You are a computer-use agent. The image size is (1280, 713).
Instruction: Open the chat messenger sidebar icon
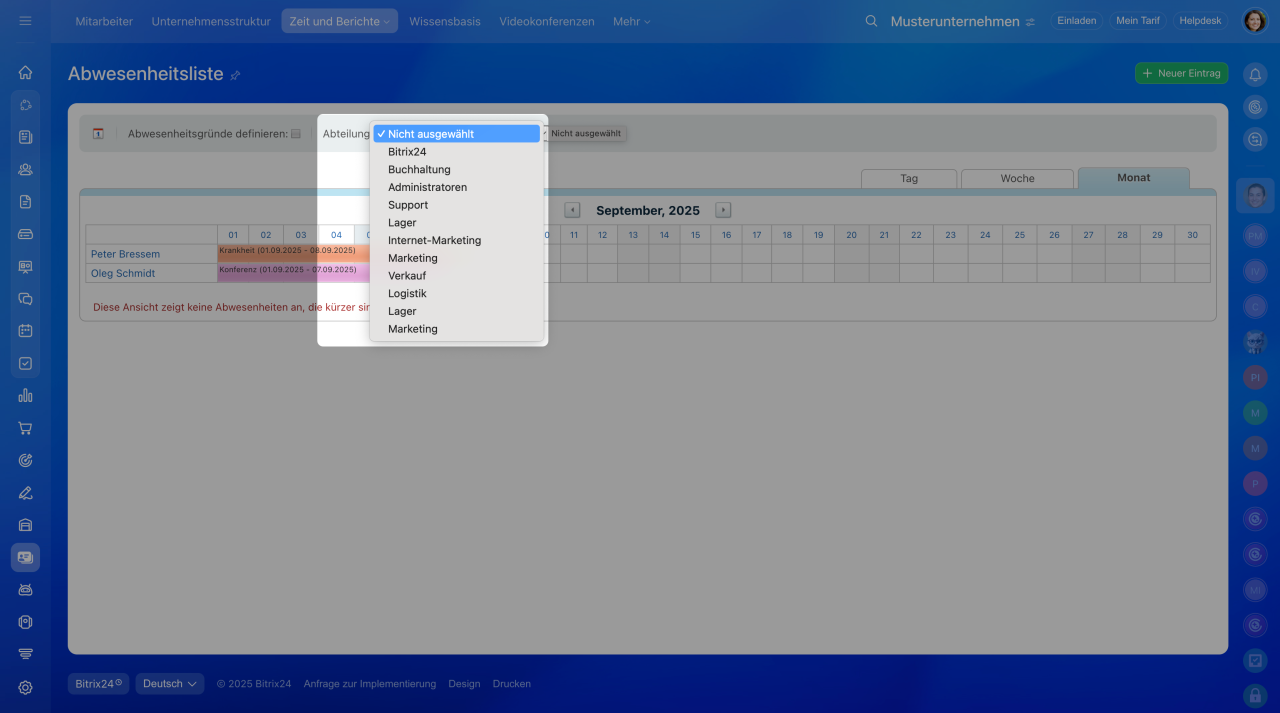tap(25, 298)
